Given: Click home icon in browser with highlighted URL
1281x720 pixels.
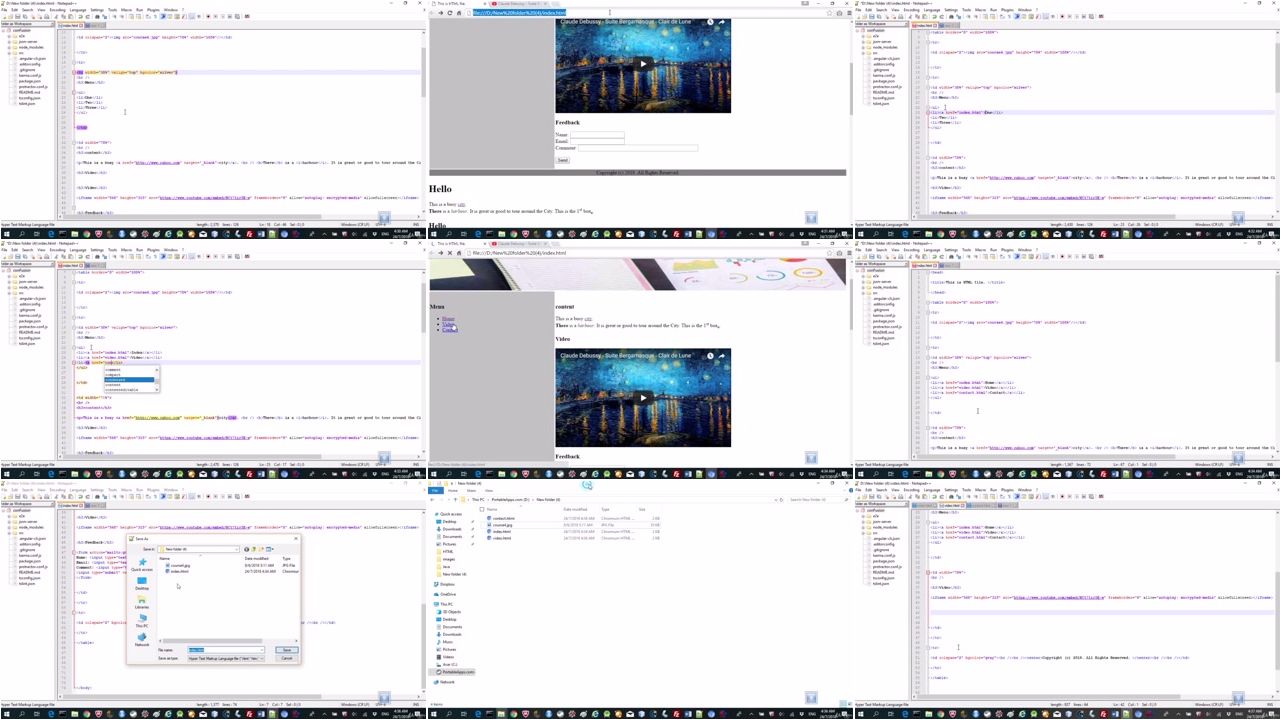Looking at the screenshot, I should (459, 13).
